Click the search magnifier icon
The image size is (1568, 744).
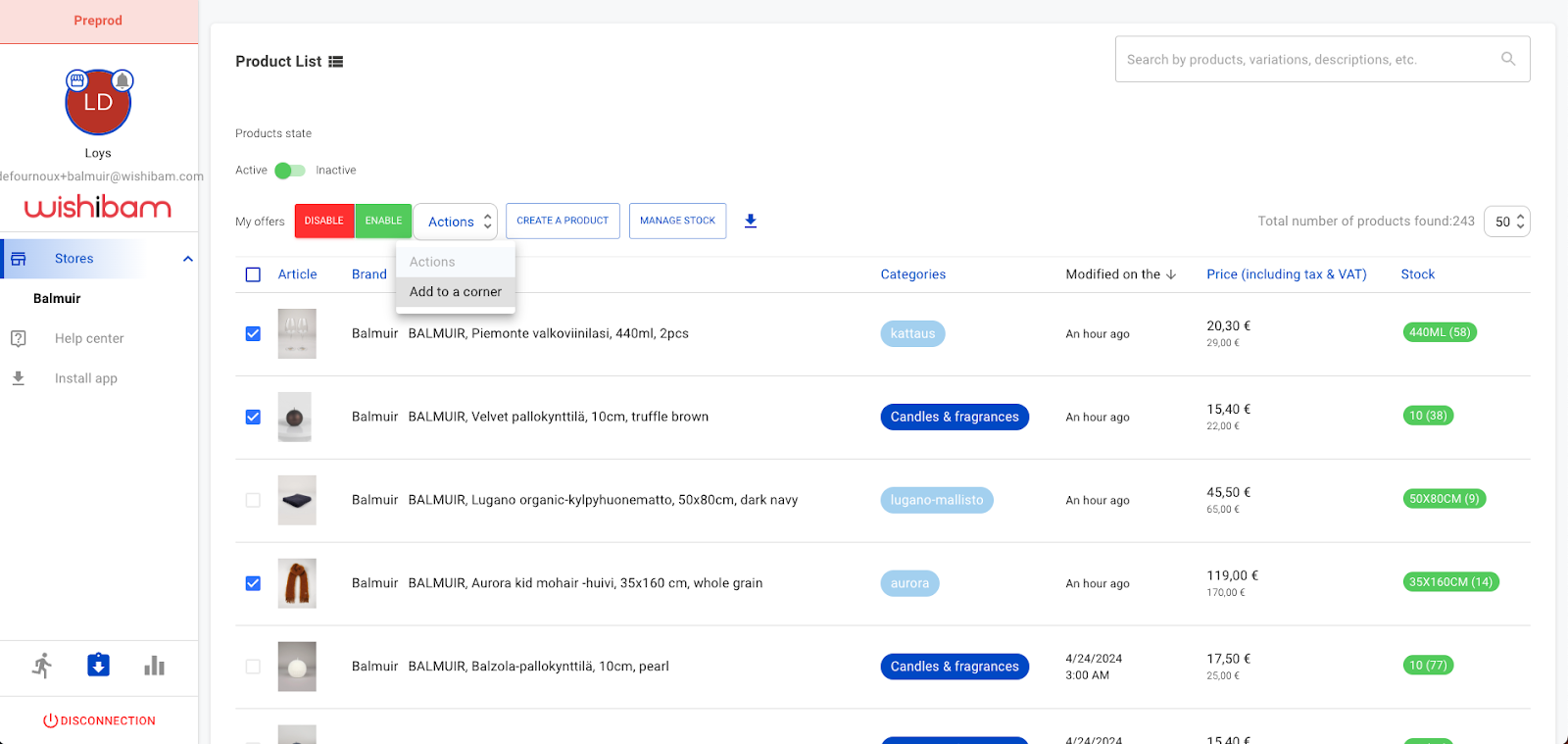[x=1508, y=59]
